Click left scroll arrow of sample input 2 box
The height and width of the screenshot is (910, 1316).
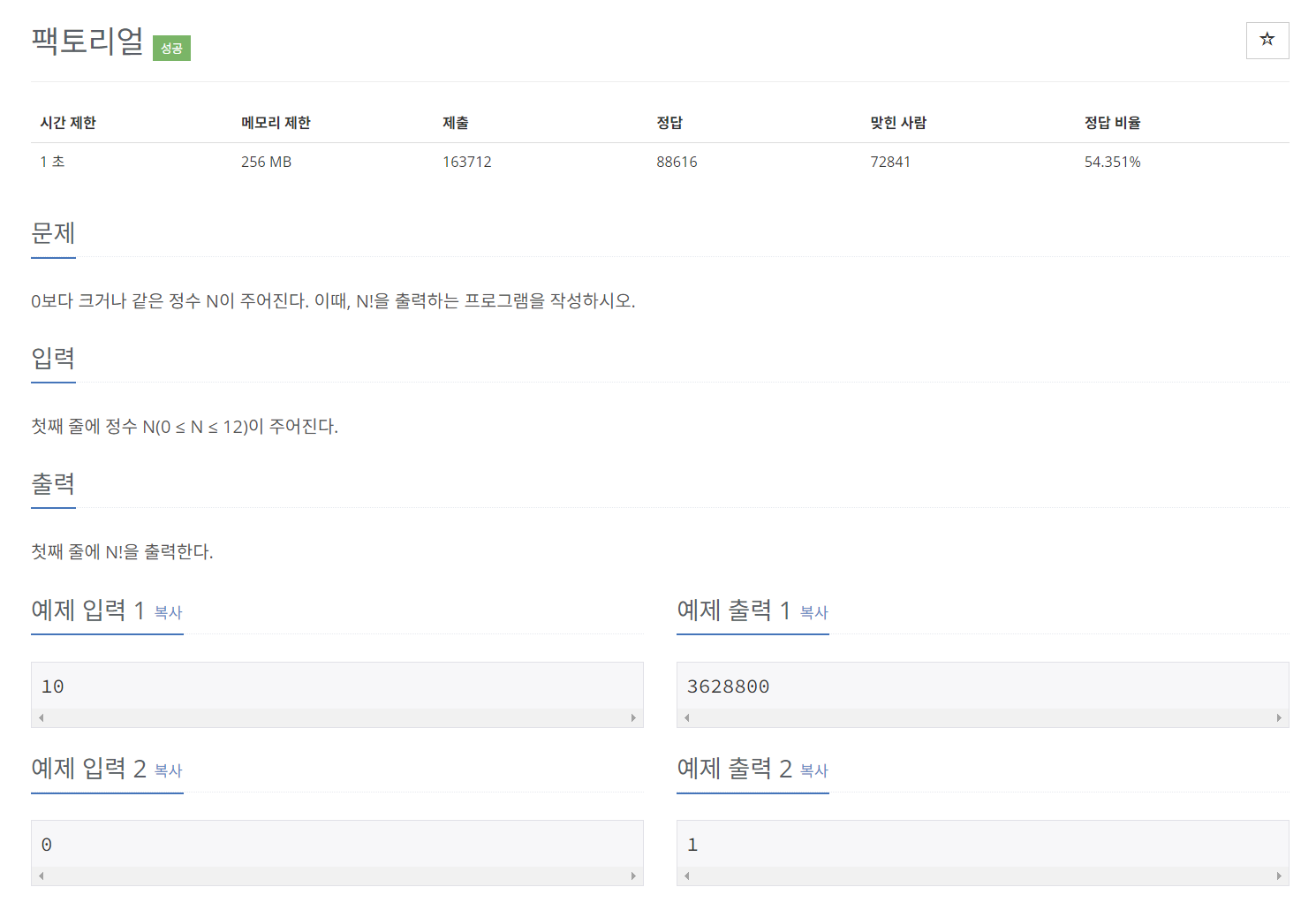point(39,875)
